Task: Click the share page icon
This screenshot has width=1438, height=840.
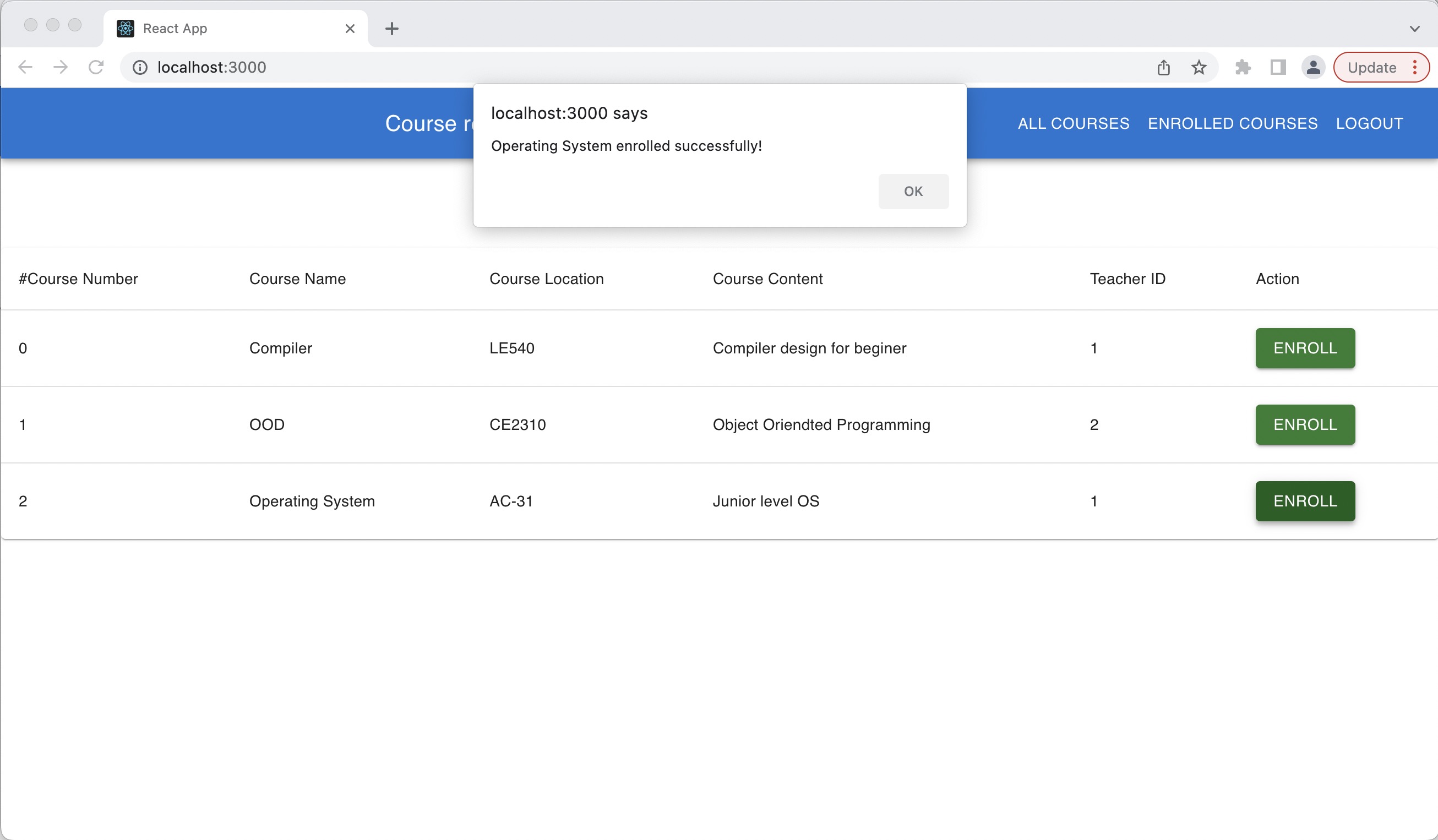Action: (1163, 67)
